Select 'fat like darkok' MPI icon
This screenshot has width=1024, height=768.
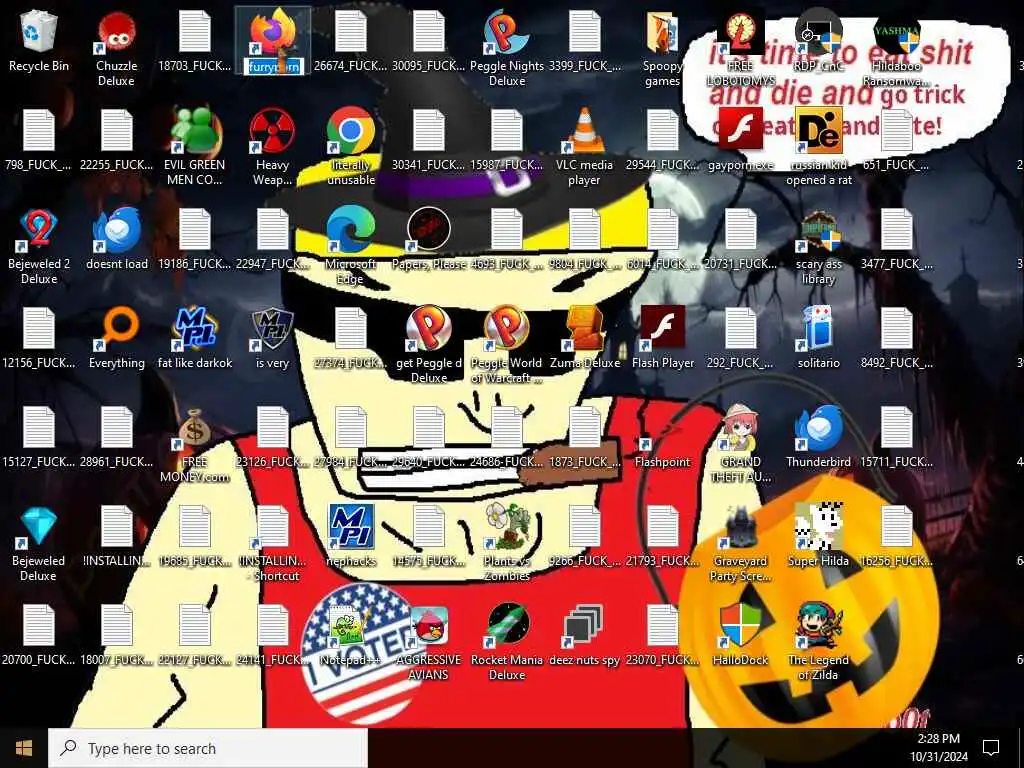tap(195, 329)
